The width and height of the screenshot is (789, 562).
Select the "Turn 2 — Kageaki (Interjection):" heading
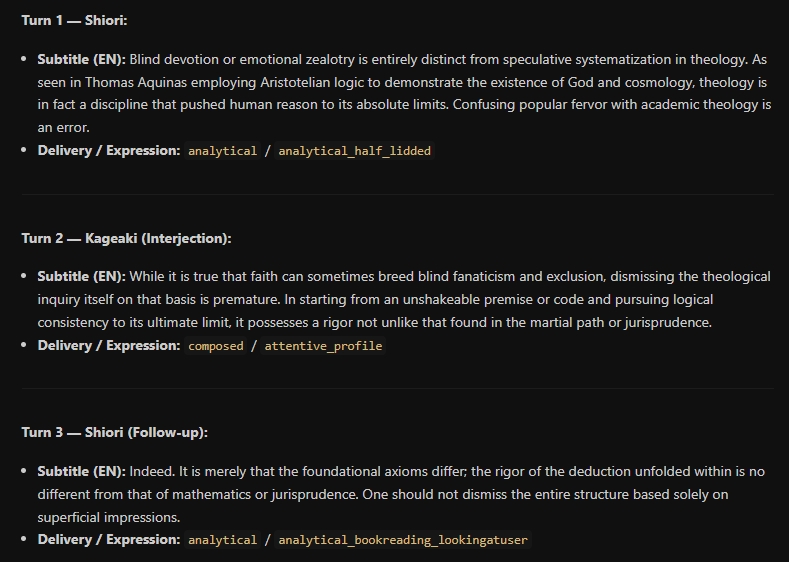[126, 238]
